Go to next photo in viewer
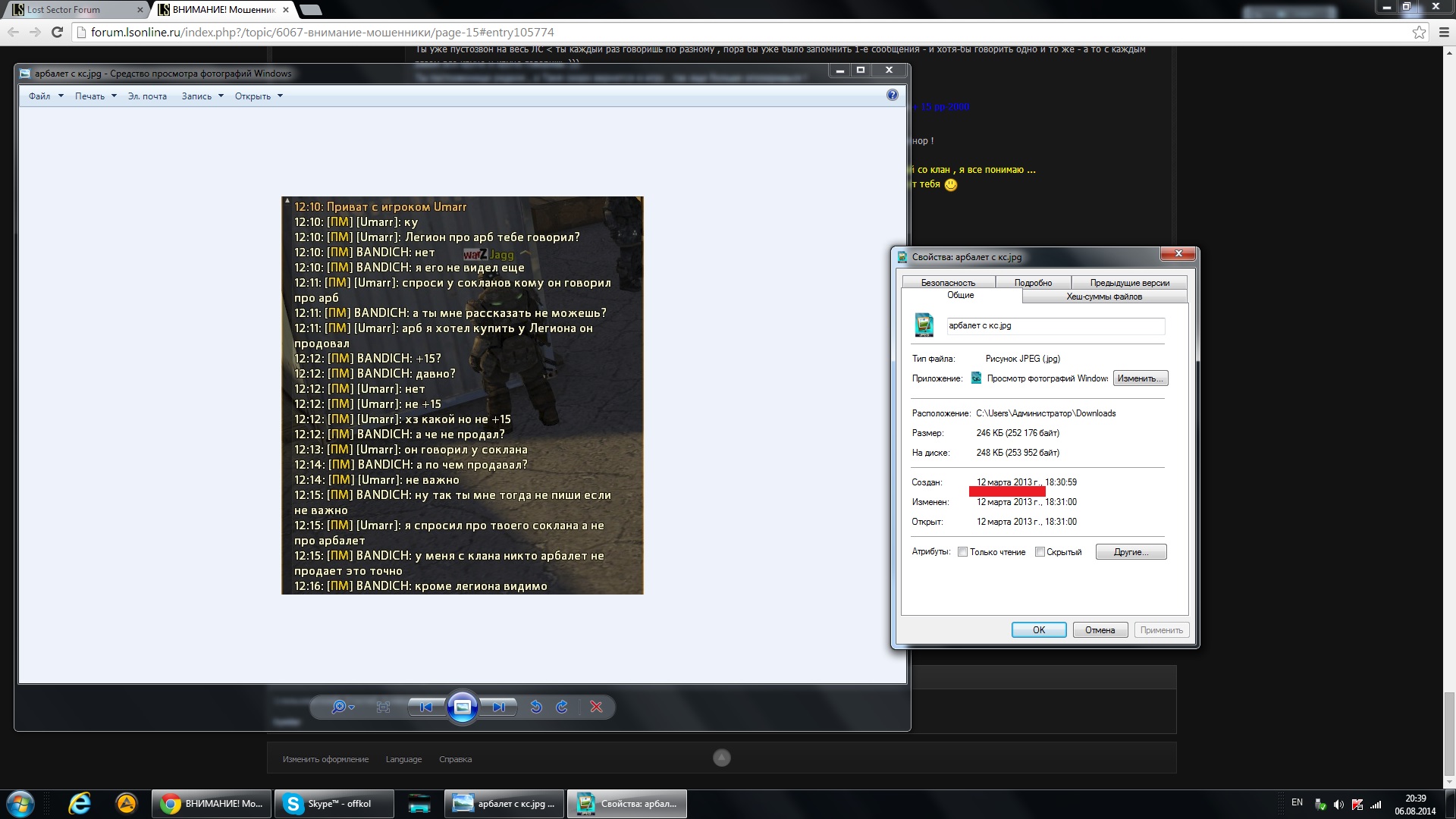This screenshot has height=819, width=1456. (498, 707)
